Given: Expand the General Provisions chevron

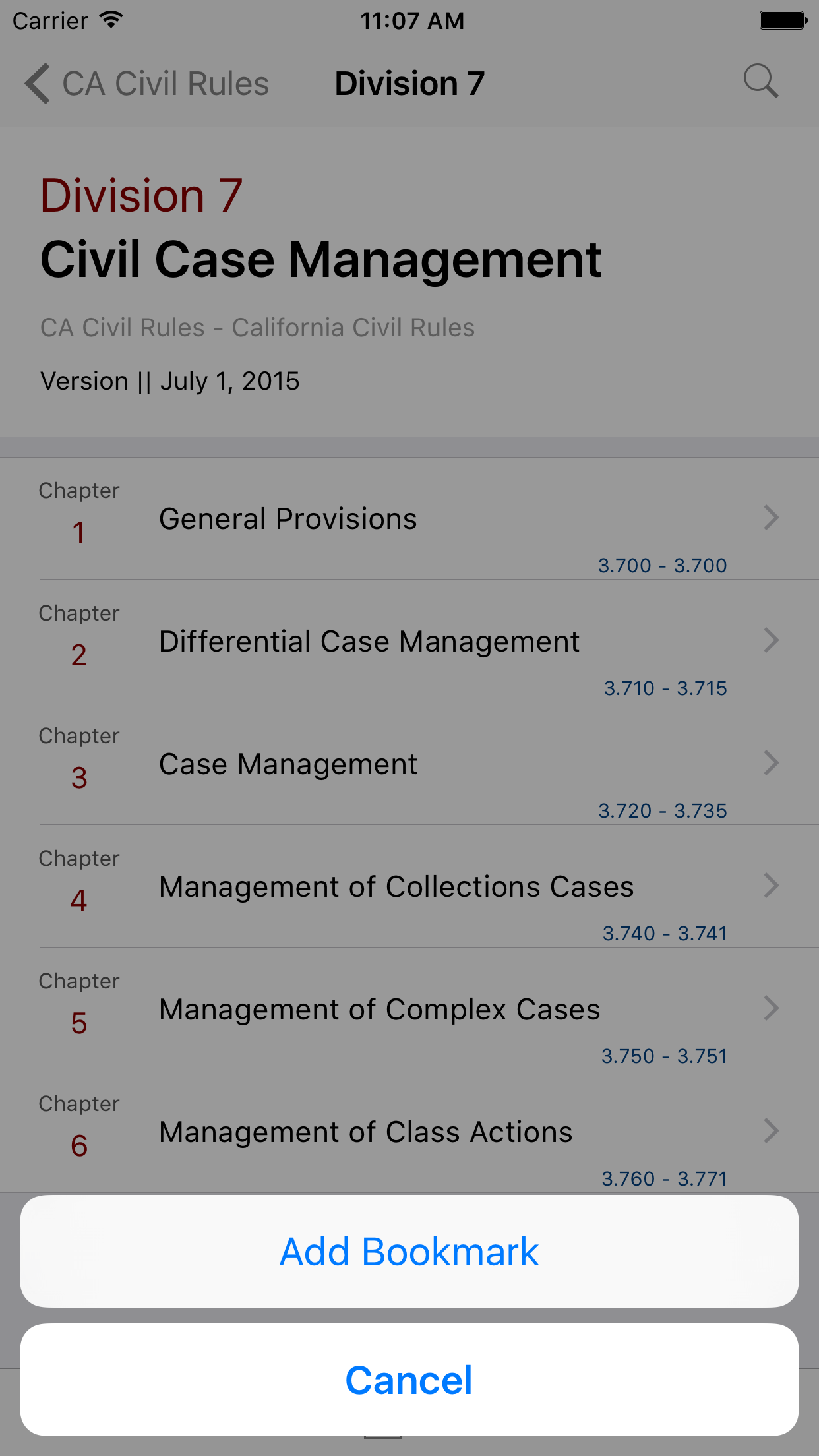Looking at the screenshot, I should click(x=771, y=518).
